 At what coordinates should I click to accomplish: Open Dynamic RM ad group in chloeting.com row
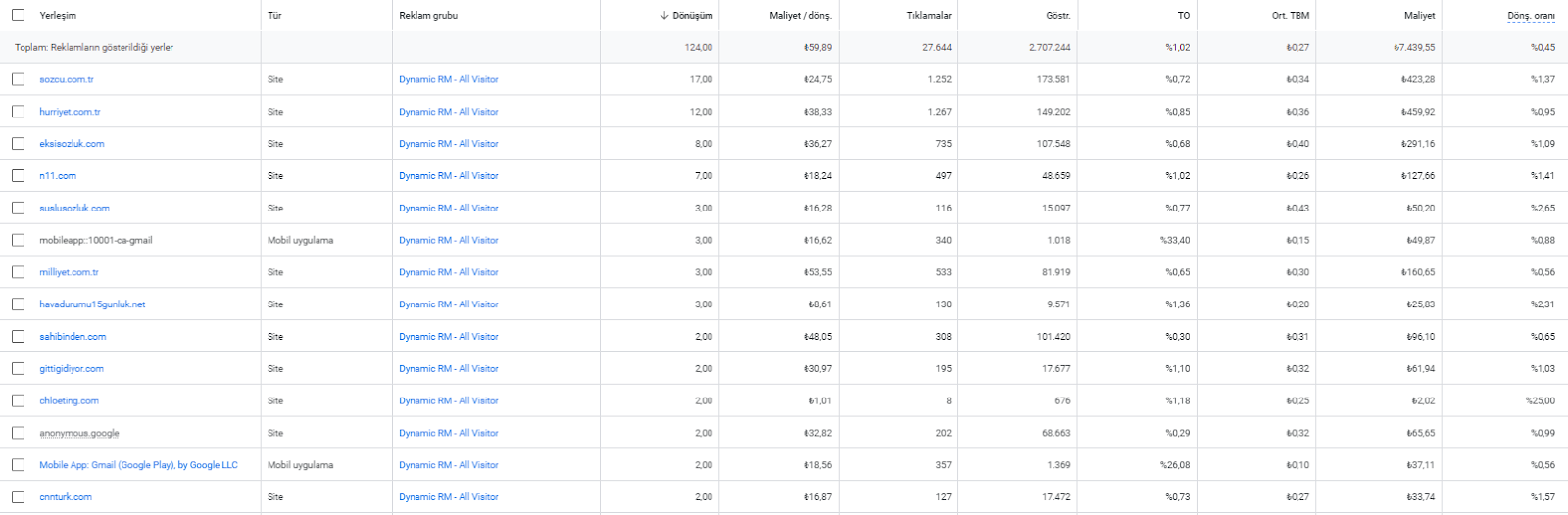449,401
